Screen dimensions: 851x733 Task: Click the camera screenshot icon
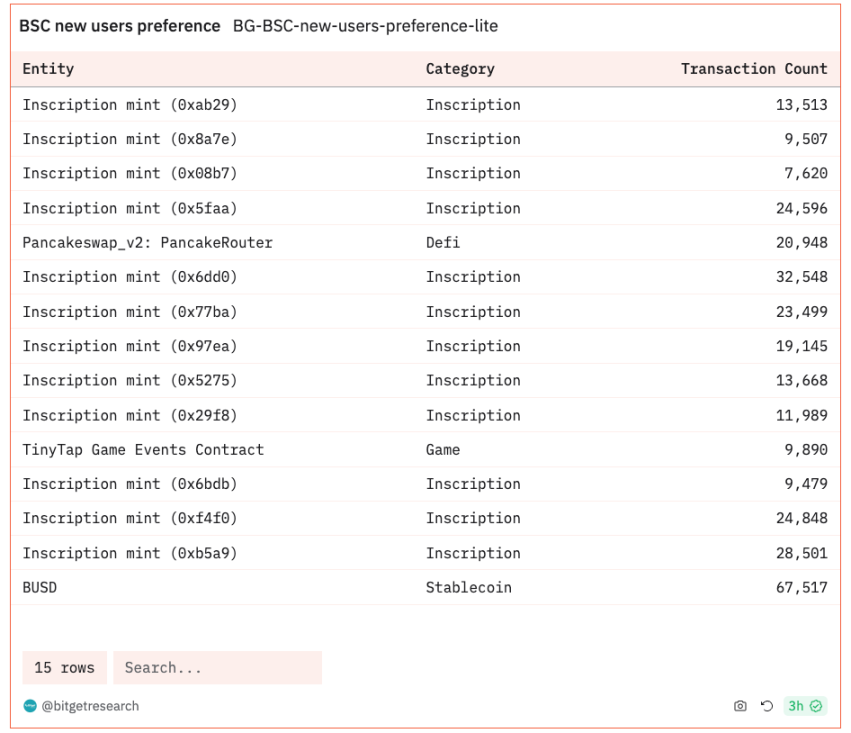(740, 706)
